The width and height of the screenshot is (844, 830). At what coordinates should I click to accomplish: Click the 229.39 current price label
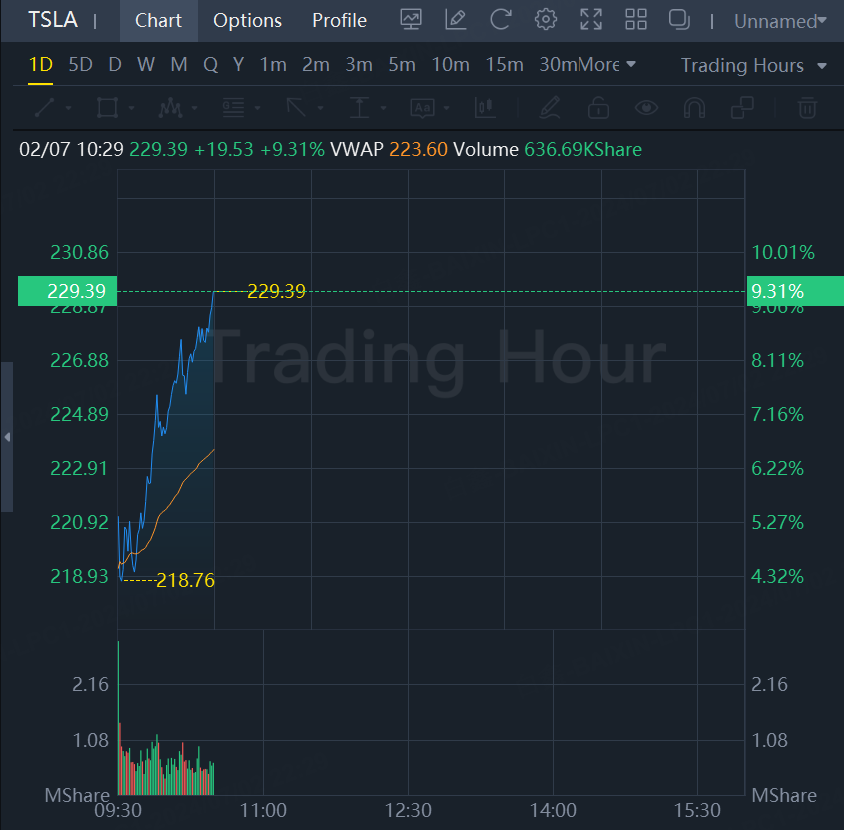[67, 291]
